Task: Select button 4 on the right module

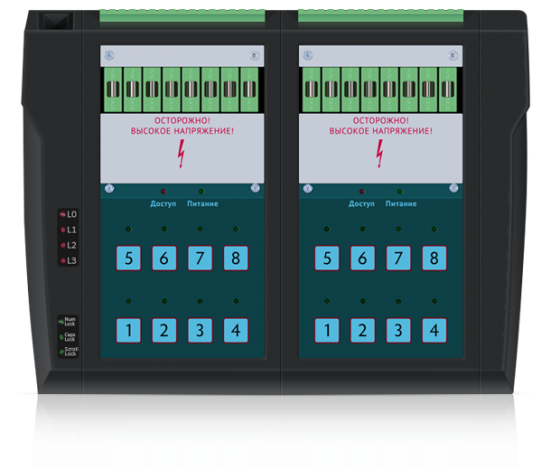Action: [434, 330]
